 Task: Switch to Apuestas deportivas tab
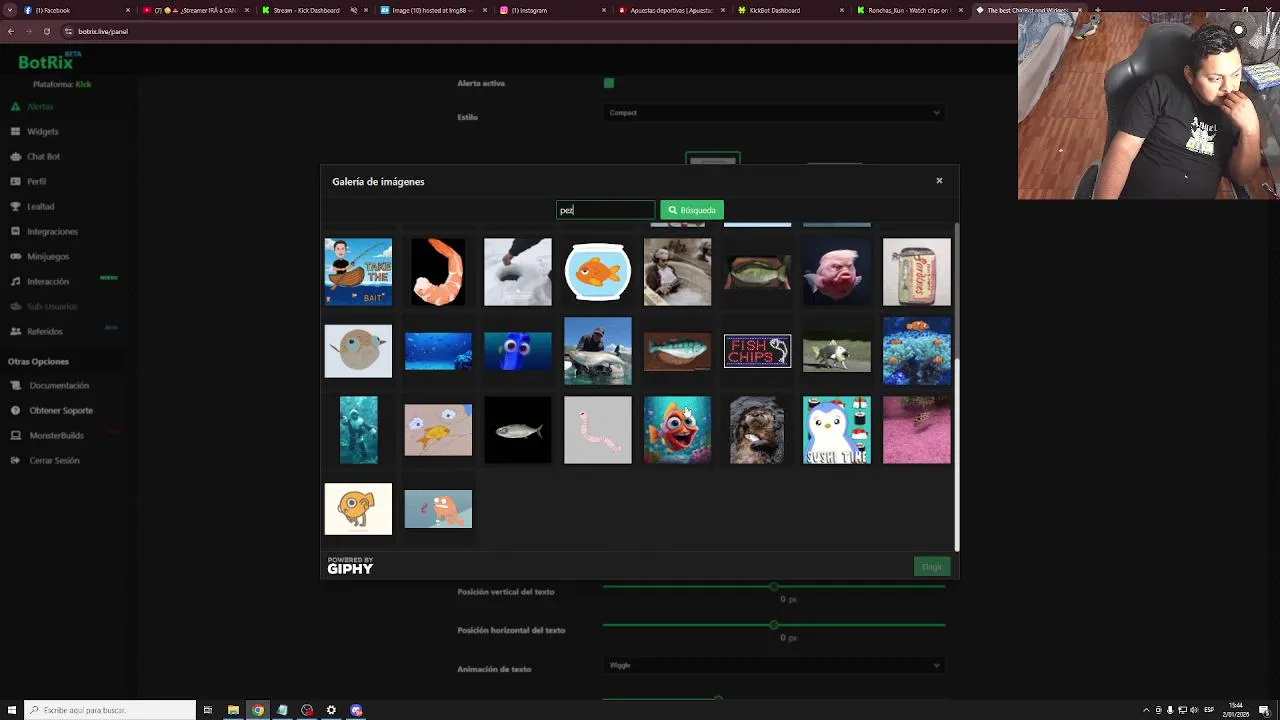(670, 10)
